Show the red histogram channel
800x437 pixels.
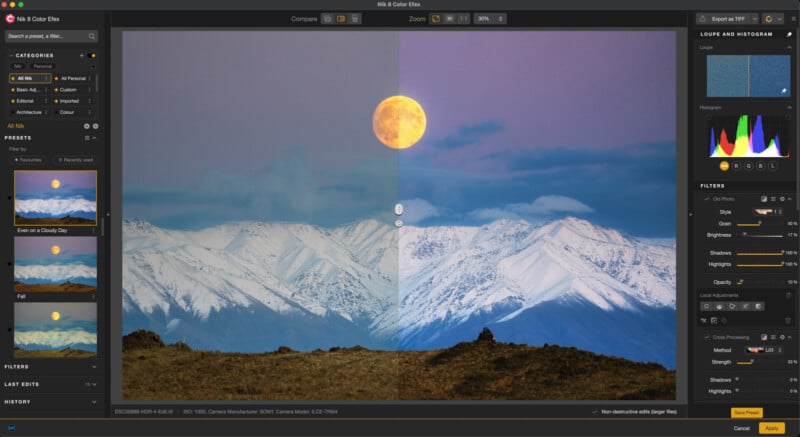click(738, 166)
